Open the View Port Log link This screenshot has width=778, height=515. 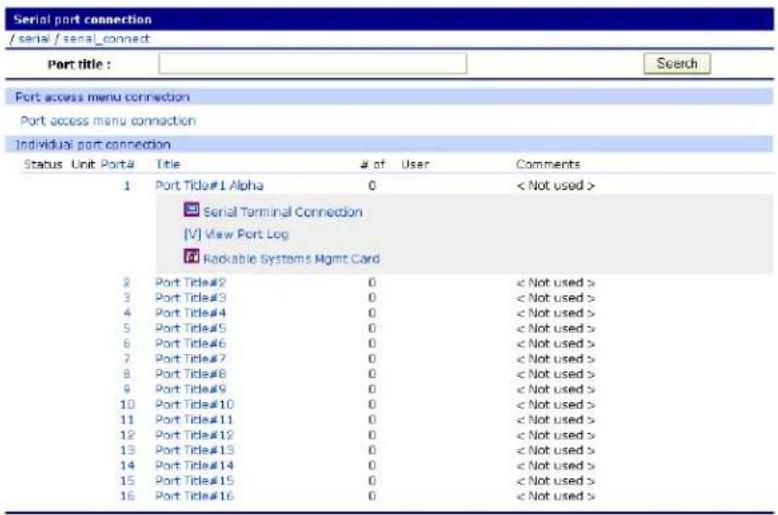tap(236, 234)
